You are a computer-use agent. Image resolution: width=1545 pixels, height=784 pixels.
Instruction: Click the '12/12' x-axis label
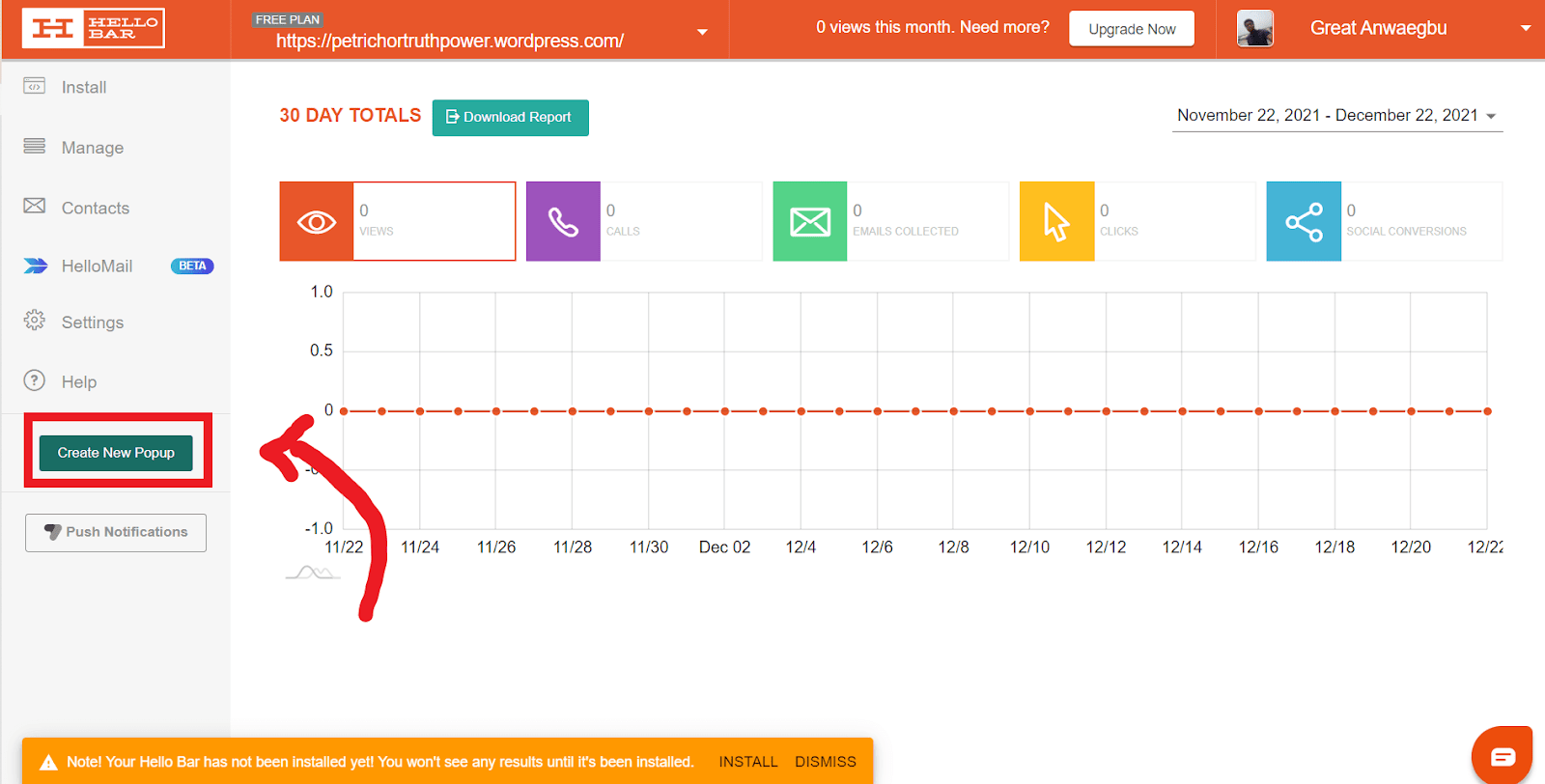pyautogui.click(x=1106, y=546)
